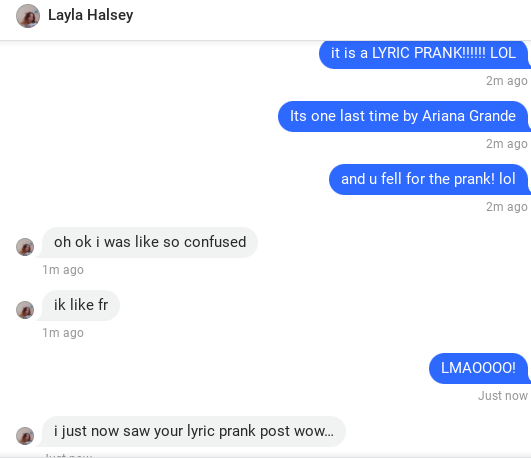This screenshot has width=531, height=458.
Task: Click the 'it is a LYRIC PRANK!!!!!!! LOL' bubble
Action: tap(424, 54)
